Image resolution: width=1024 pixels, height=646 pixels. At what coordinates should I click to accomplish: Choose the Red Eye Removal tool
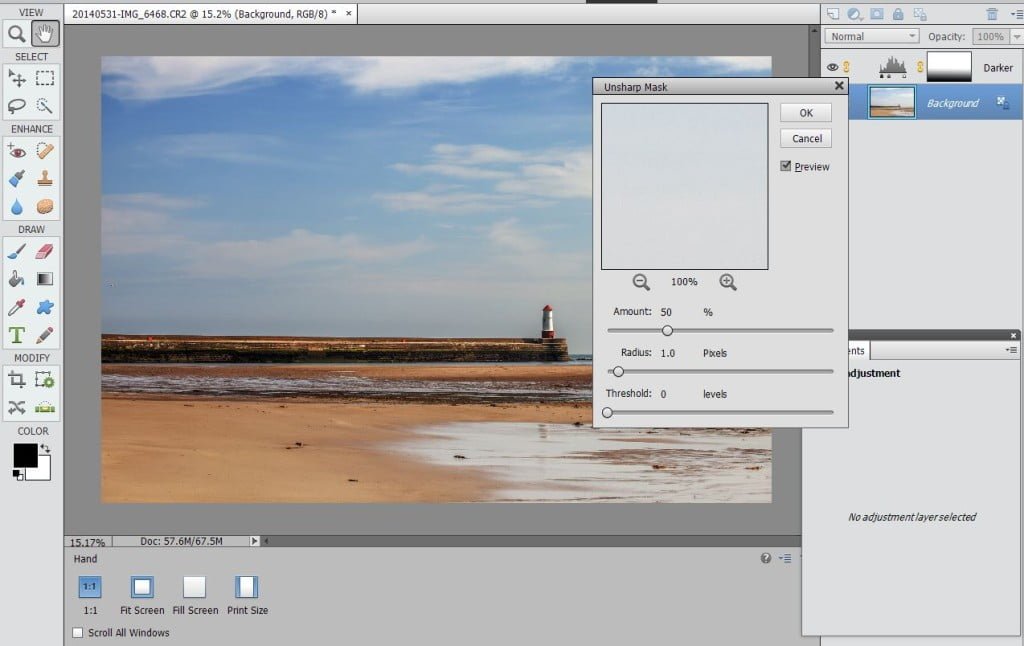[17, 151]
